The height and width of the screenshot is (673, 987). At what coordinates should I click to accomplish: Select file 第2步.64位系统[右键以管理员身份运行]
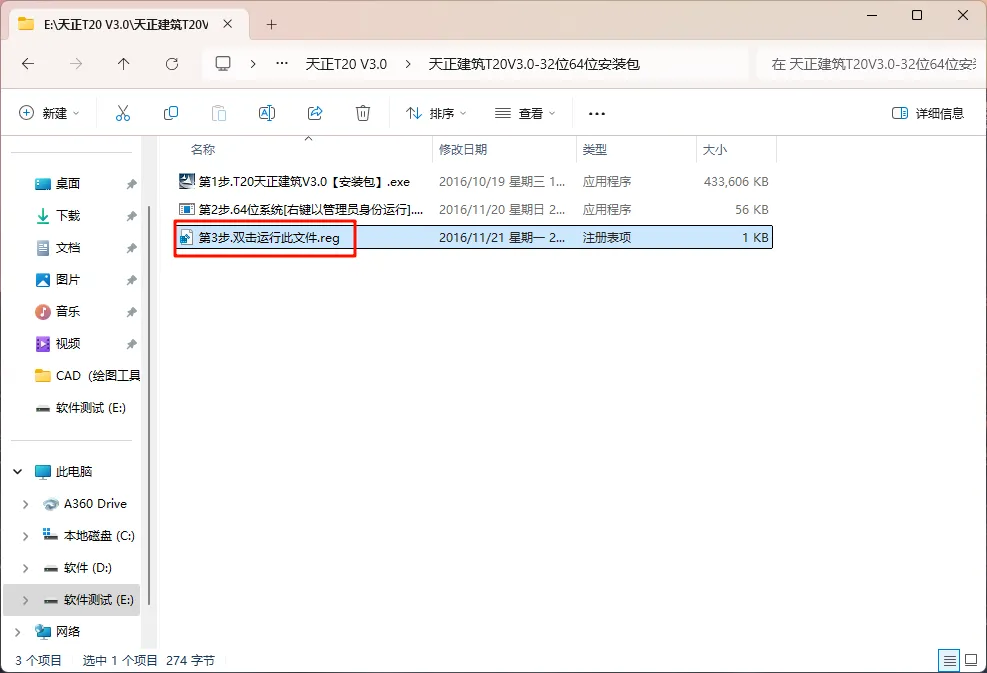[473, 209]
